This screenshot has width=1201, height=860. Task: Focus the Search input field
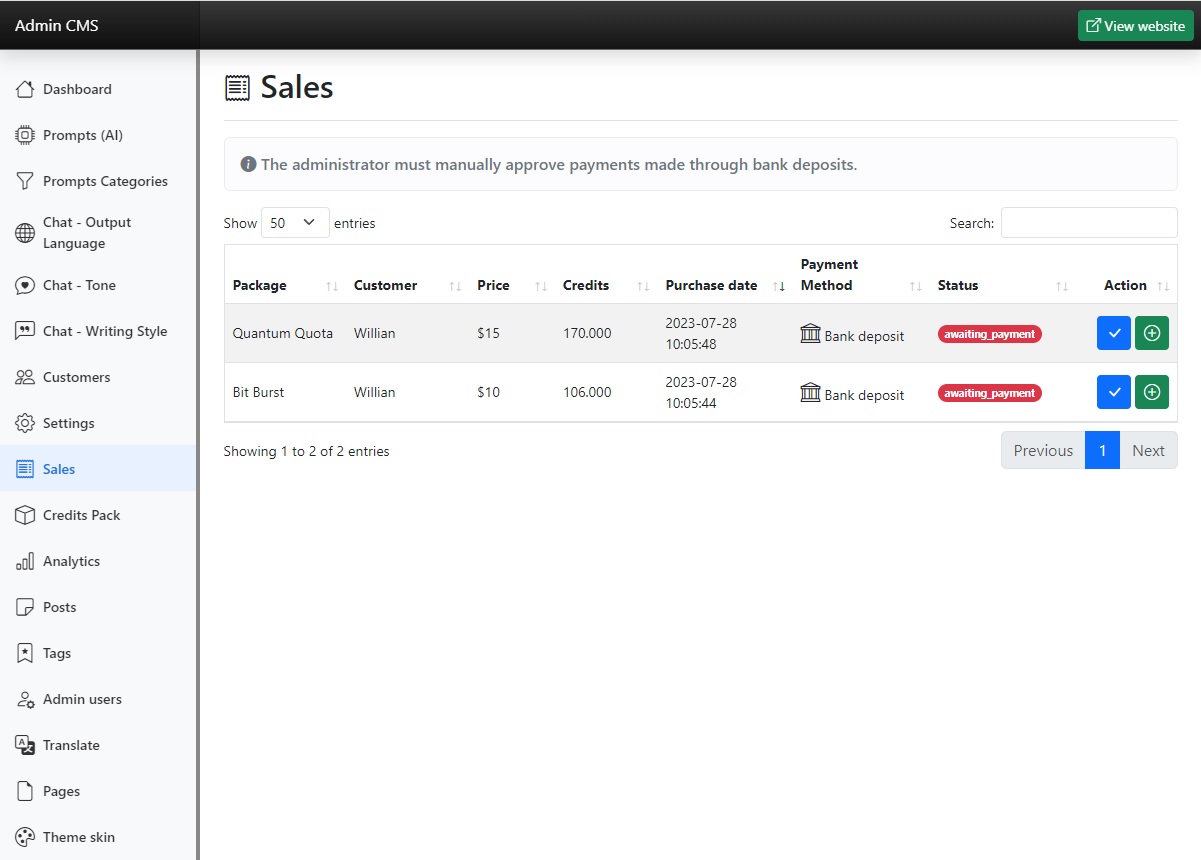tap(1088, 223)
